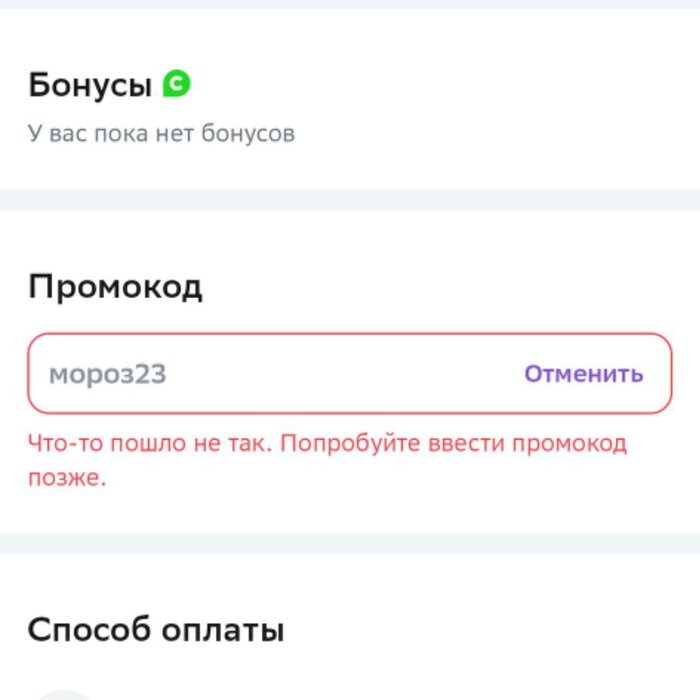This screenshot has height=700, width=700.
Task: Tap the partially visible payment method icon
Action: point(63,693)
